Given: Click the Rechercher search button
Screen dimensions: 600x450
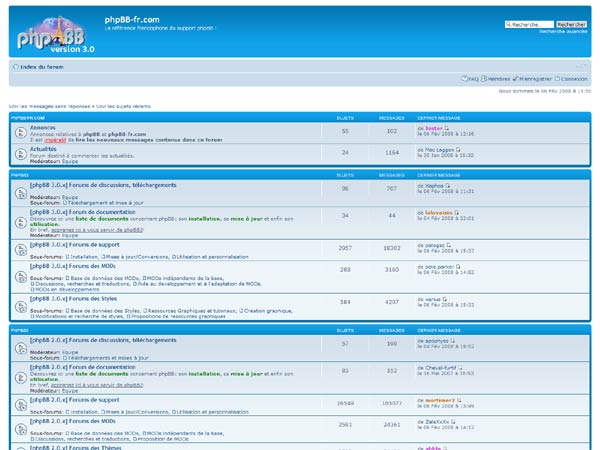Looking at the screenshot, I should click(571, 24).
